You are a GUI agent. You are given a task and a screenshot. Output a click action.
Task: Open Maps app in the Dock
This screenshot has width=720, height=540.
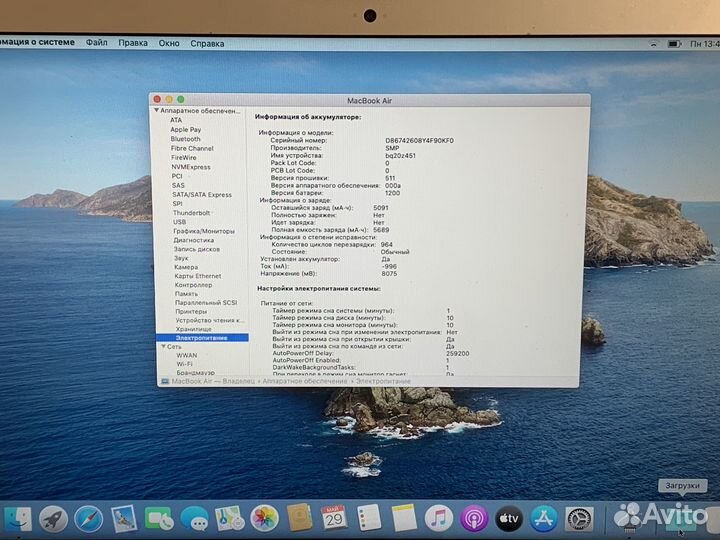(x=230, y=519)
